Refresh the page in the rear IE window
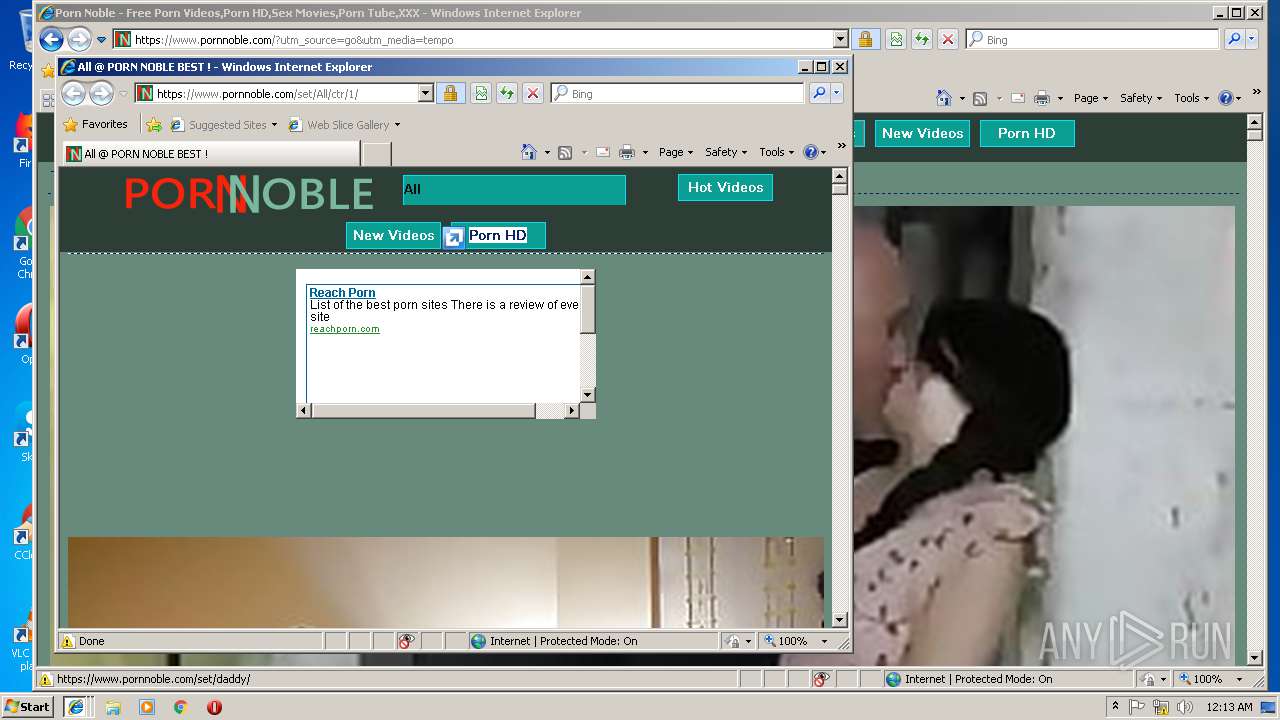This screenshot has width=1280, height=720. pyautogui.click(x=922, y=39)
